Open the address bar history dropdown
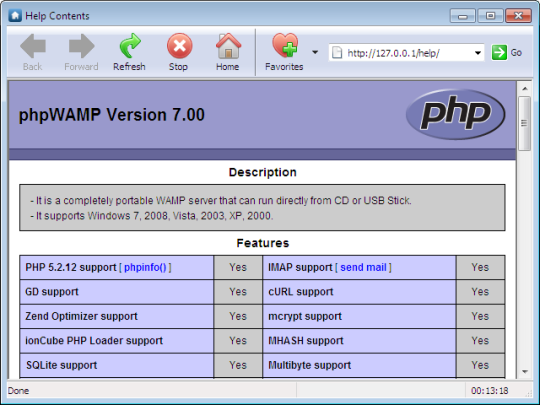540x405 pixels. point(478,53)
